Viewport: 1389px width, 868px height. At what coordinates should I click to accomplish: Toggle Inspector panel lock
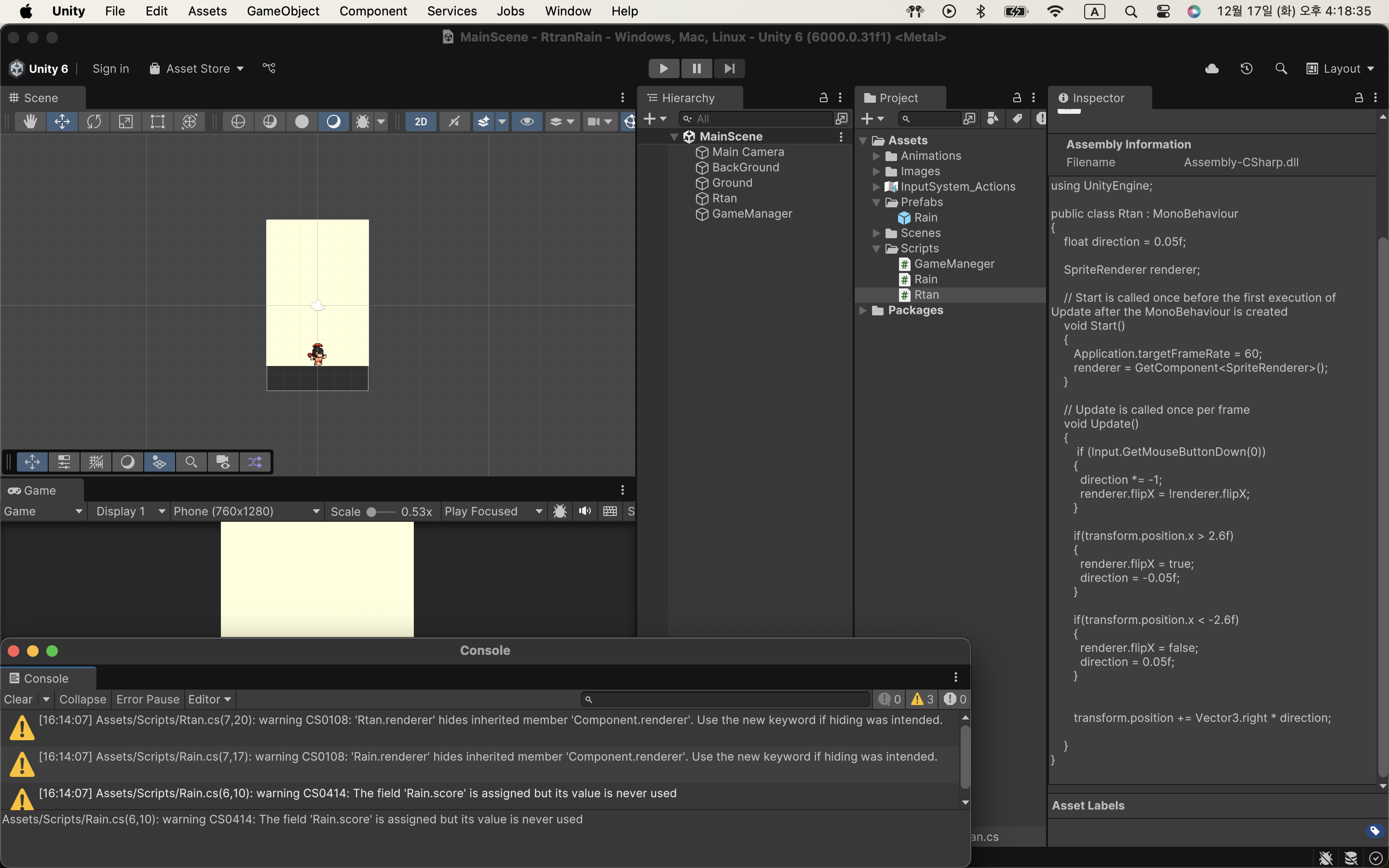[x=1359, y=97]
